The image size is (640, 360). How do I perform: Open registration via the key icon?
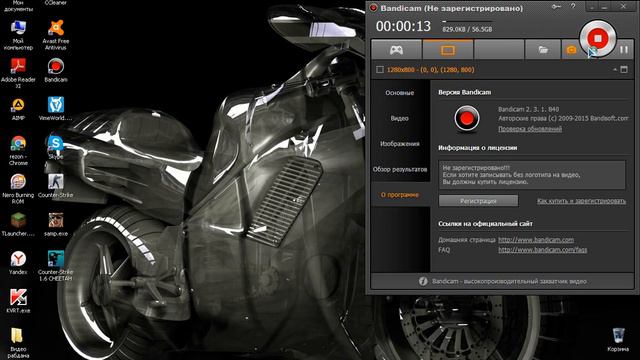tap(556, 7)
